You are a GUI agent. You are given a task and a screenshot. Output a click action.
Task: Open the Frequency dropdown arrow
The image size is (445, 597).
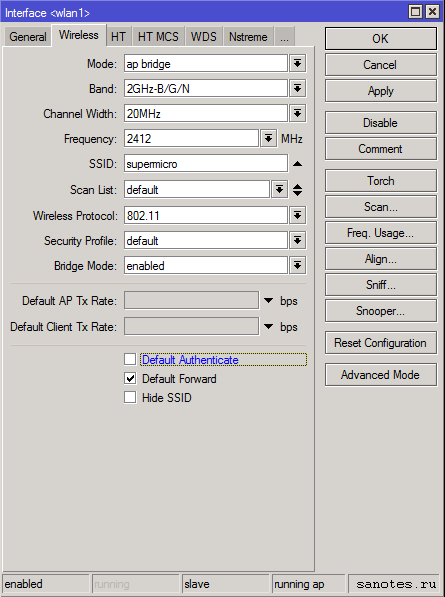(x=268, y=139)
